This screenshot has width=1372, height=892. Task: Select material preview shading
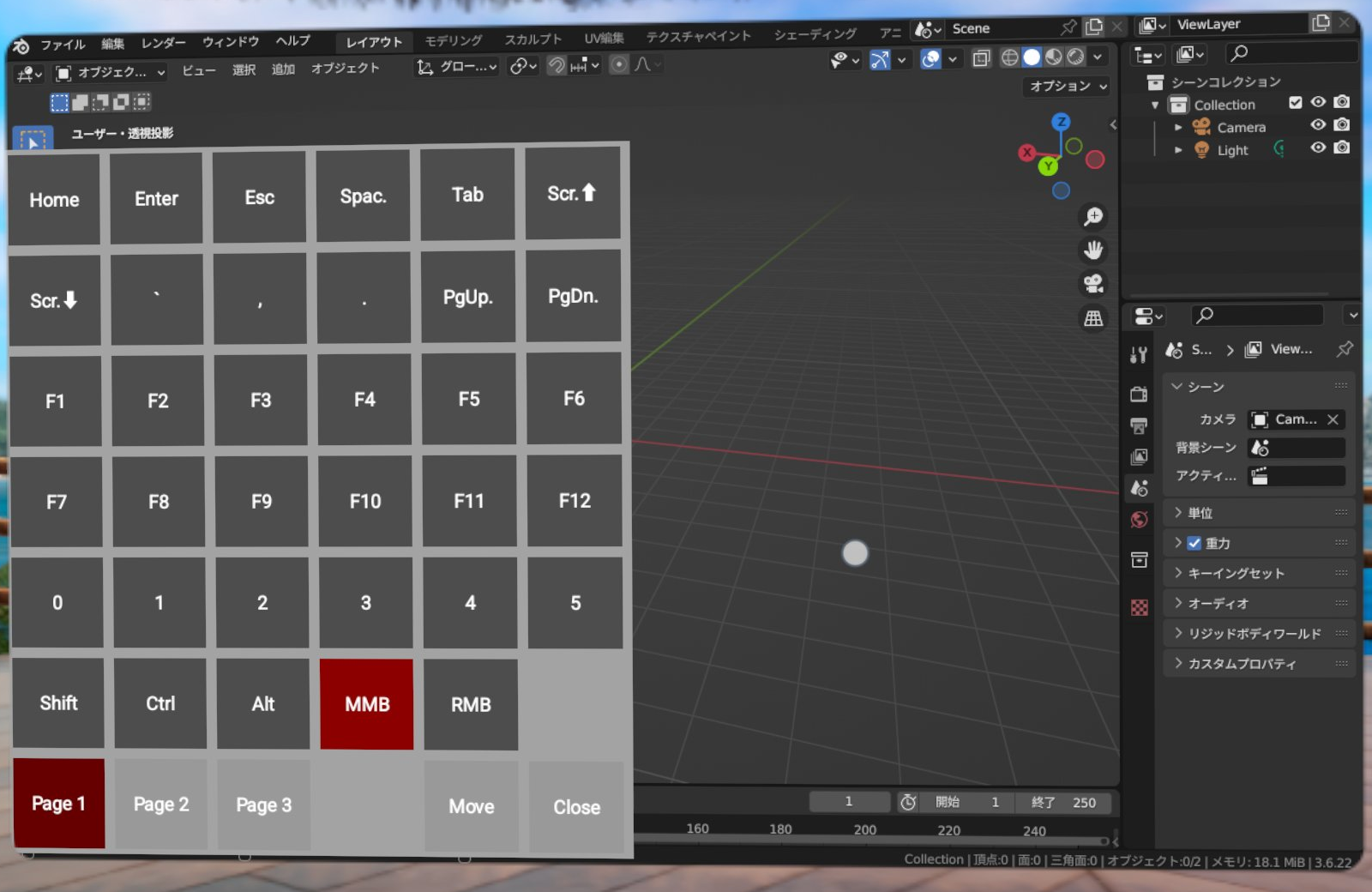coord(1054,57)
